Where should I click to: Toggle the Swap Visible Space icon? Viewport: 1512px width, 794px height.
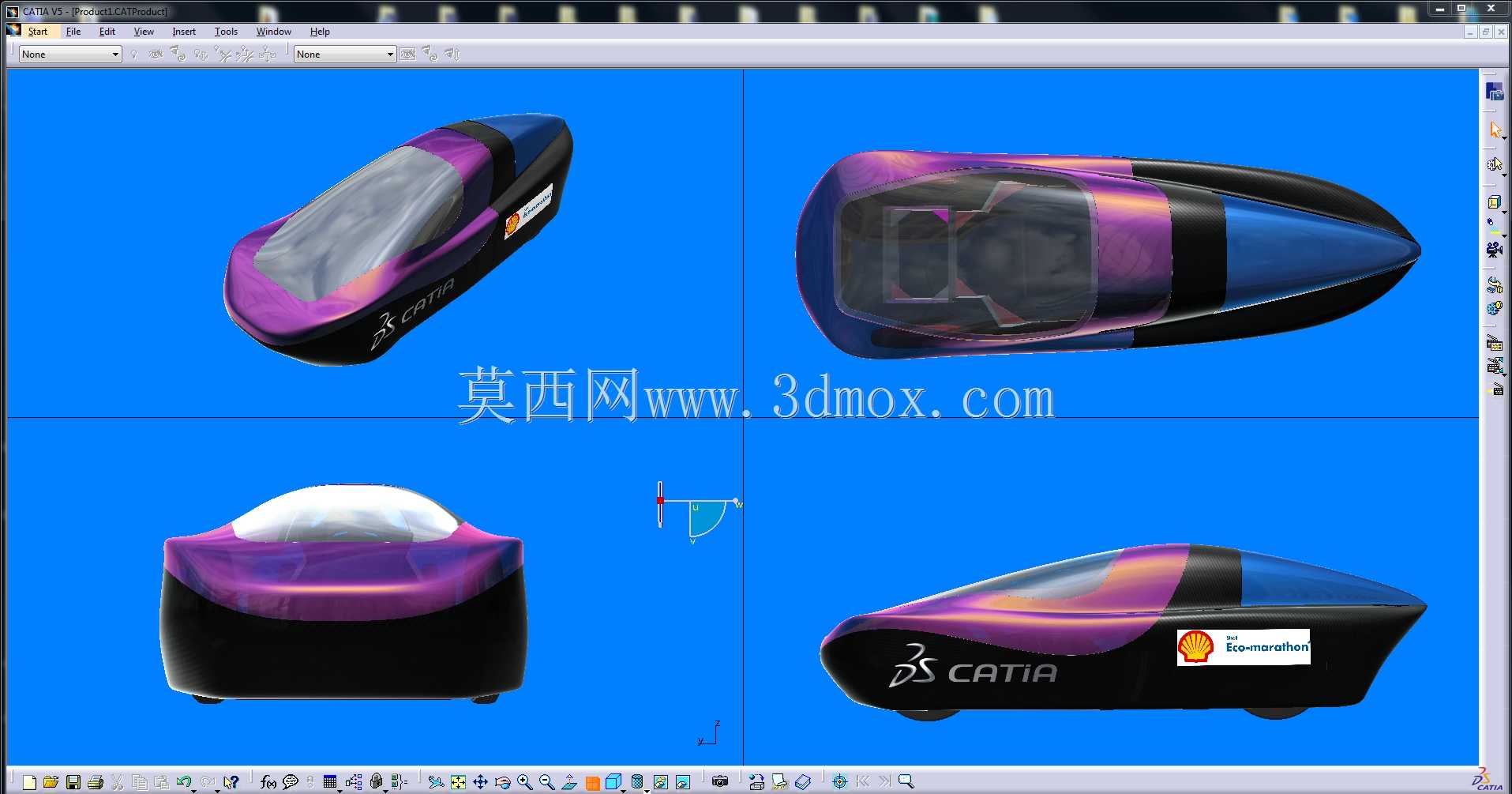click(x=683, y=782)
